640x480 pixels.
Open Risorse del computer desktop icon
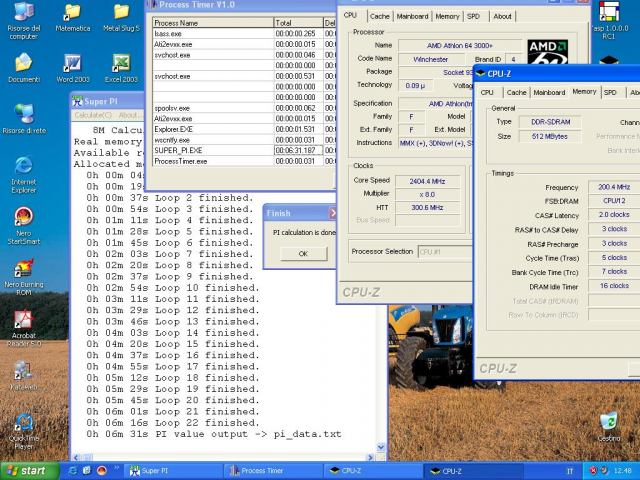[23, 20]
